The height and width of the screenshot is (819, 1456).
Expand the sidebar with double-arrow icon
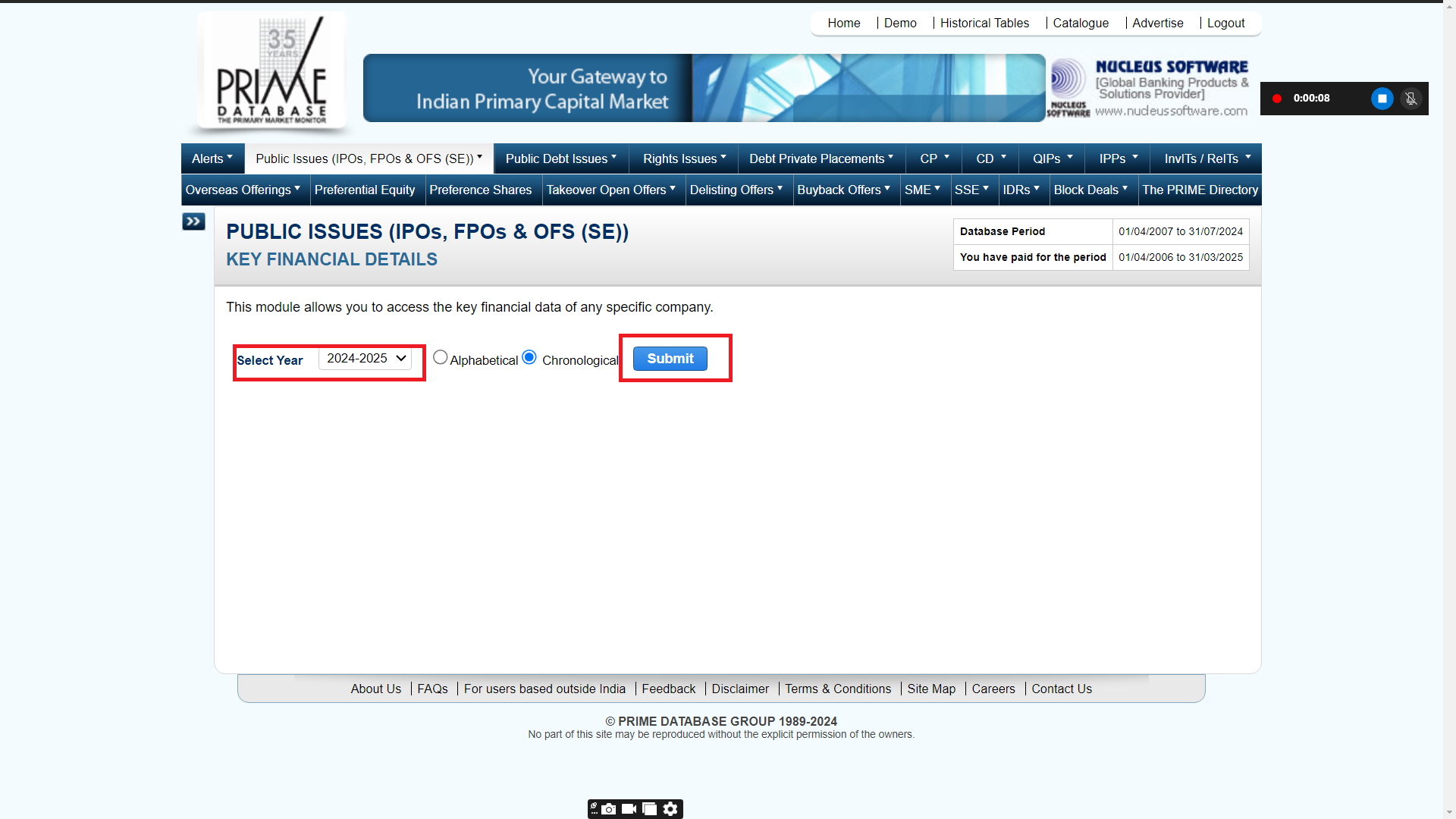pyautogui.click(x=193, y=221)
